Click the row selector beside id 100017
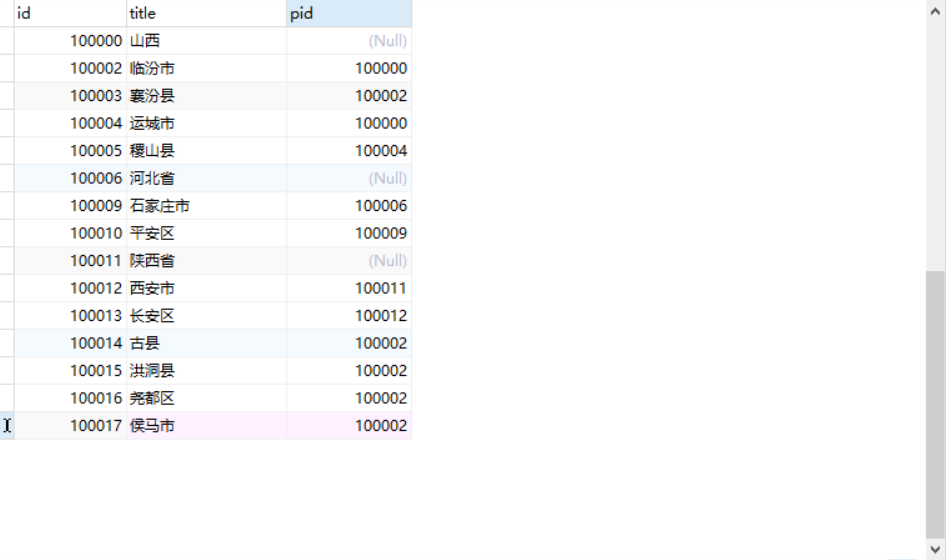946x560 pixels. [x=7, y=426]
